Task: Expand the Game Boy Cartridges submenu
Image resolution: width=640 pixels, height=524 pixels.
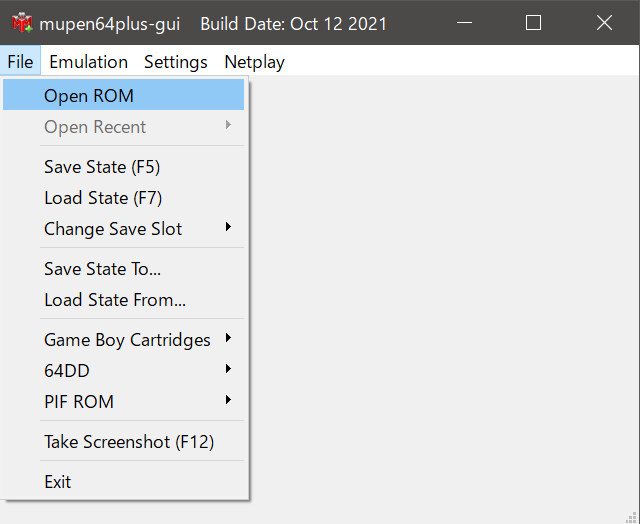Action: pyautogui.click(x=124, y=340)
